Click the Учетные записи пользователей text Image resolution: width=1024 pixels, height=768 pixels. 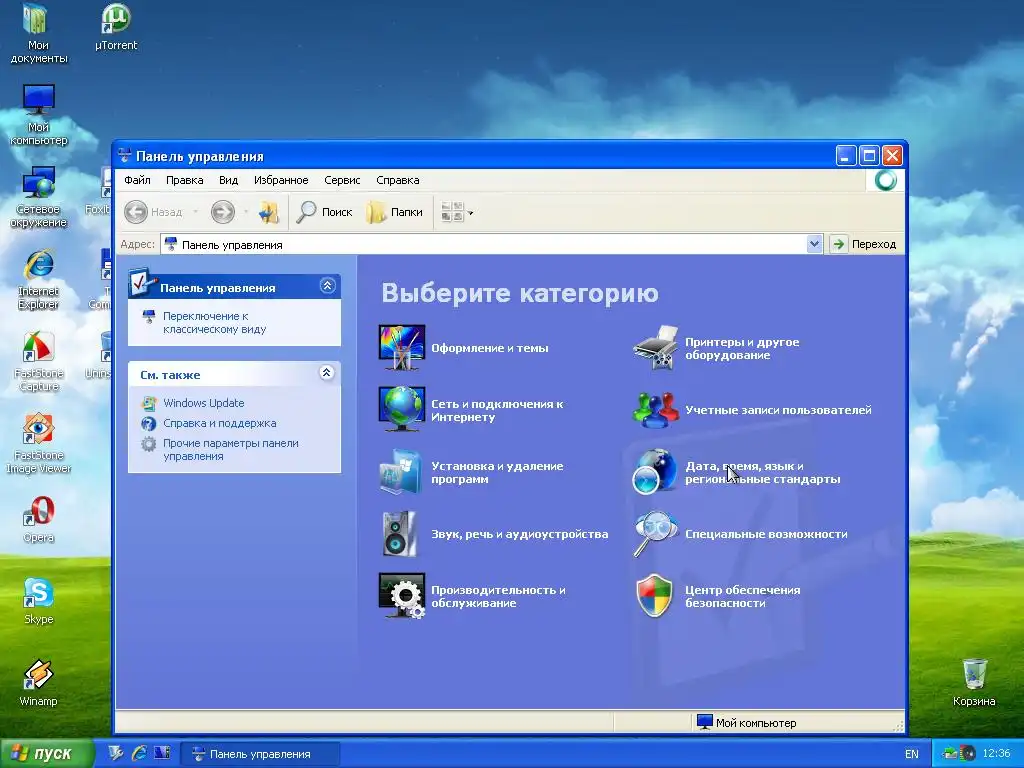pyautogui.click(x=778, y=409)
